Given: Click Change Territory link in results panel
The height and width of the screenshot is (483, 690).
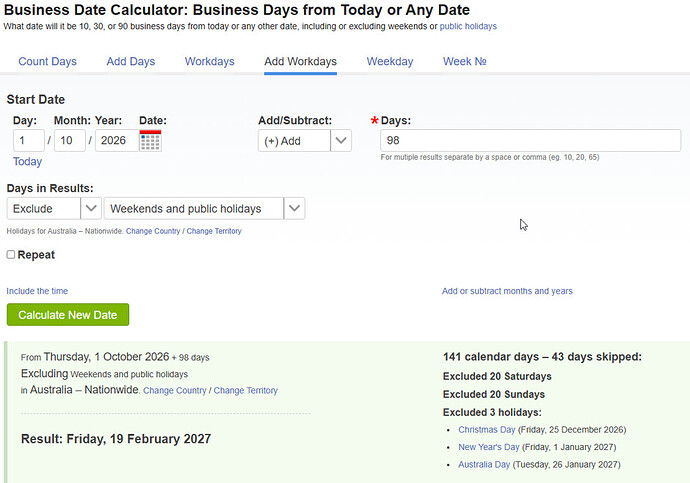Looking at the screenshot, I should coord(246,391).
